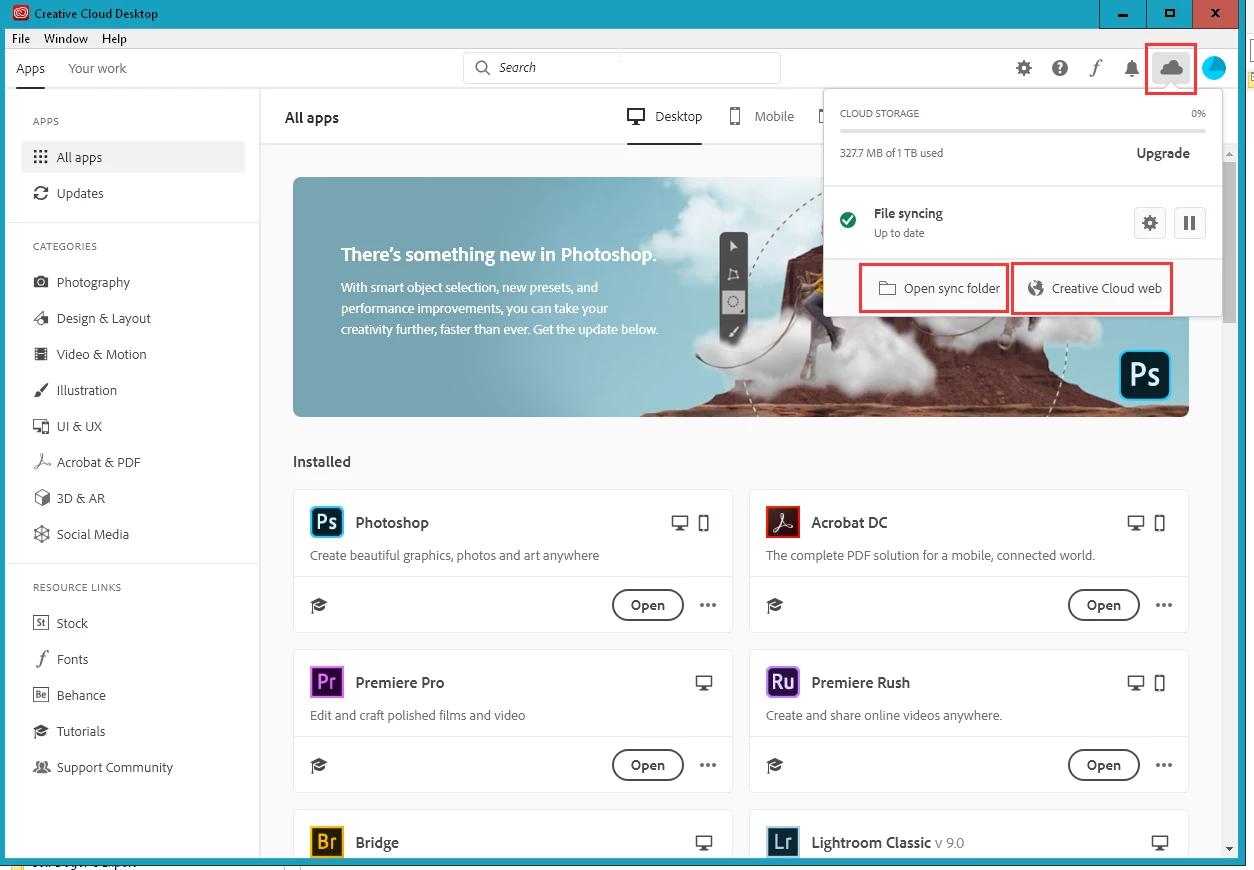Click the cloud storage usage bar
1254x870 pixels.
point(1022,131)
